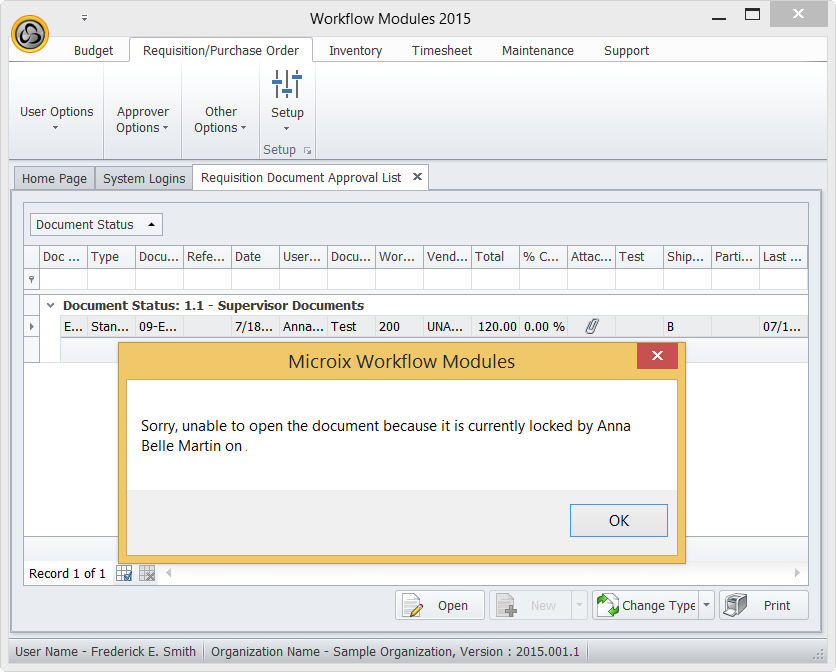Click the filter row pin icon
The image size is (836, 672).
pos(32,280)
